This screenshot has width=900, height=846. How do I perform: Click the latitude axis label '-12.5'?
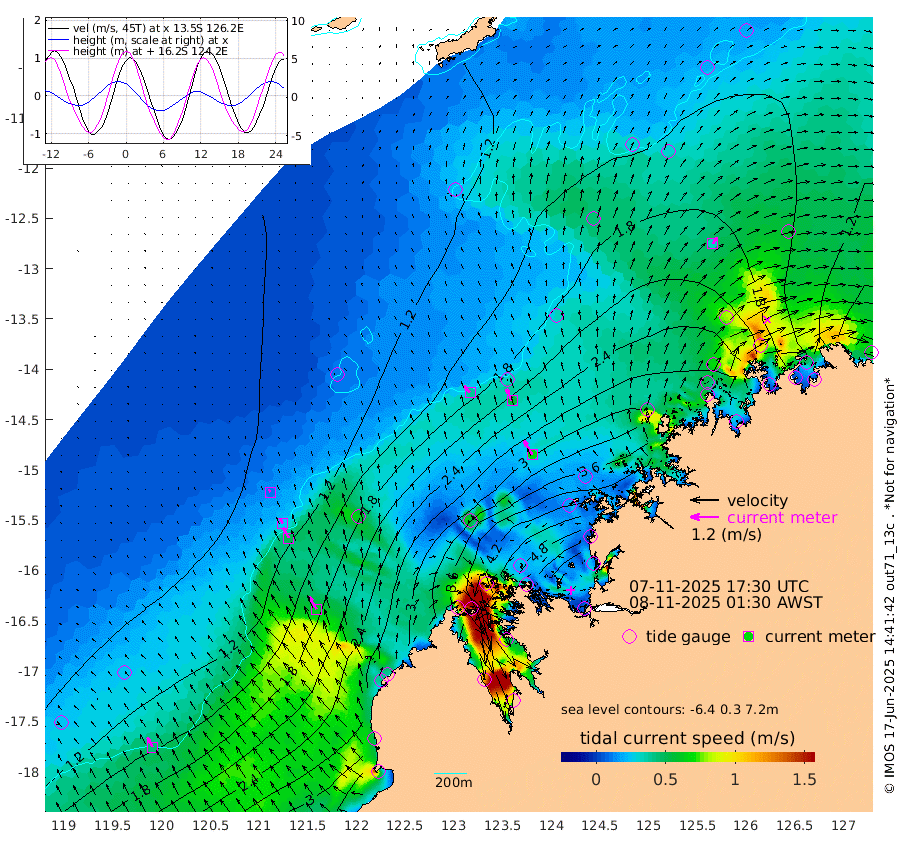point(21,219)
